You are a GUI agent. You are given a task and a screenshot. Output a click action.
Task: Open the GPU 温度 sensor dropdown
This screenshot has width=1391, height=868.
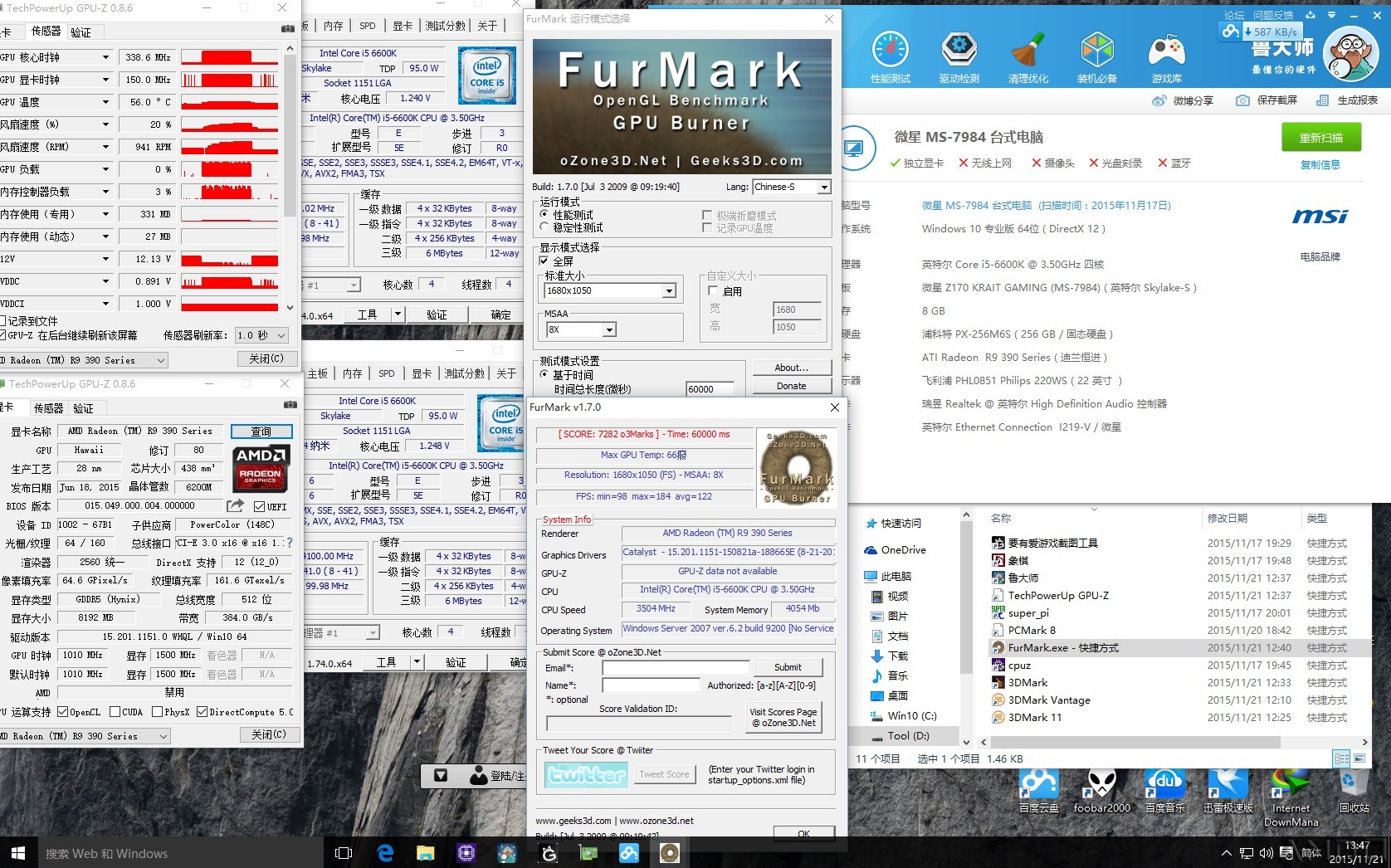pyautogui.click(x=105, y=102)
